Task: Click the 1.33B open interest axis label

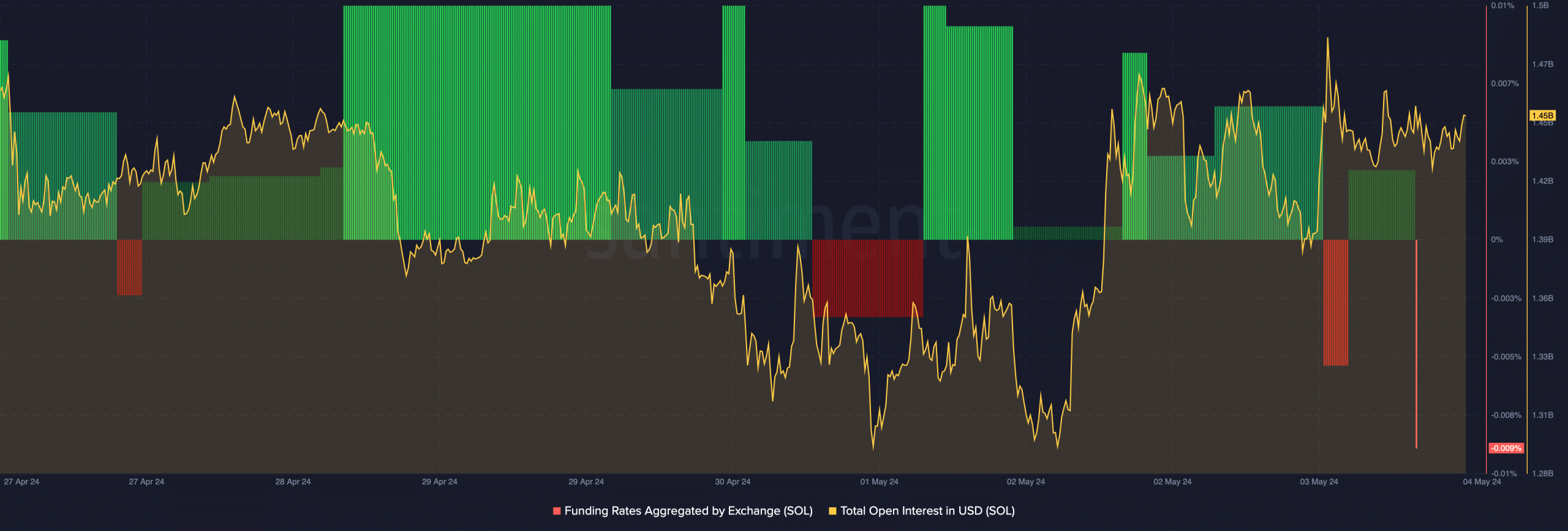Action: (x=1542, y=356)
